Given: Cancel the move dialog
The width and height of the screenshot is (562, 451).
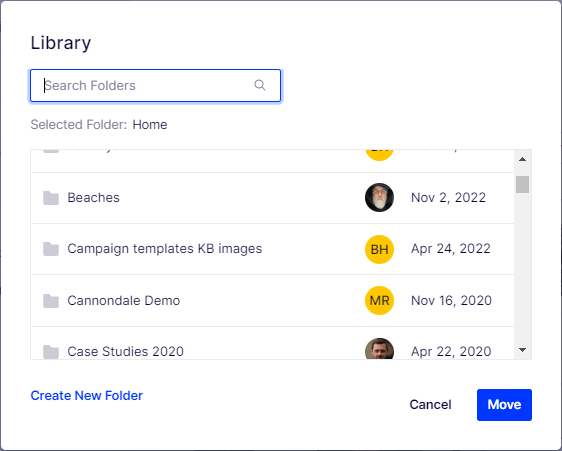Looking at the screenshot, I should [x=430, y=405].
